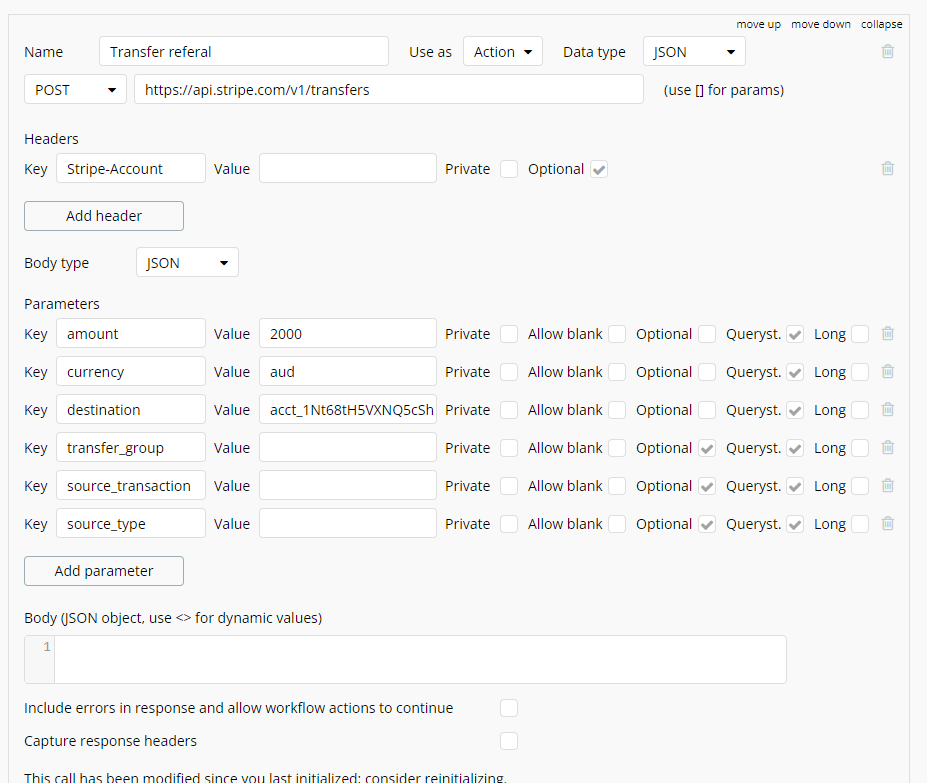Remove the currency parameter with trash icon
The height and width of the screenshot is (783, 927).
pos(887,372)
